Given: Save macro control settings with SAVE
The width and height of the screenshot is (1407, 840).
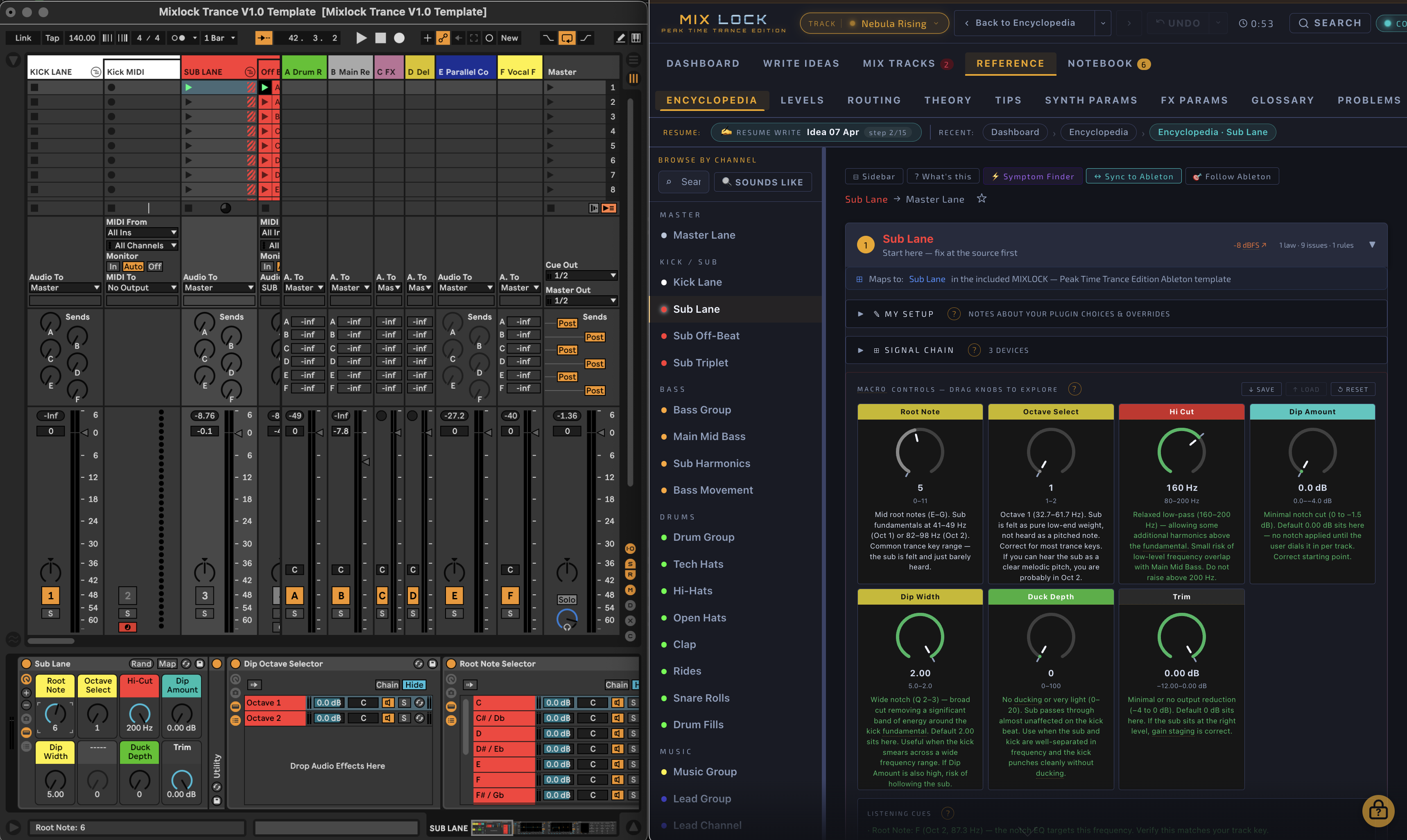Looking at the screenshot, I should pos(1261,389).
